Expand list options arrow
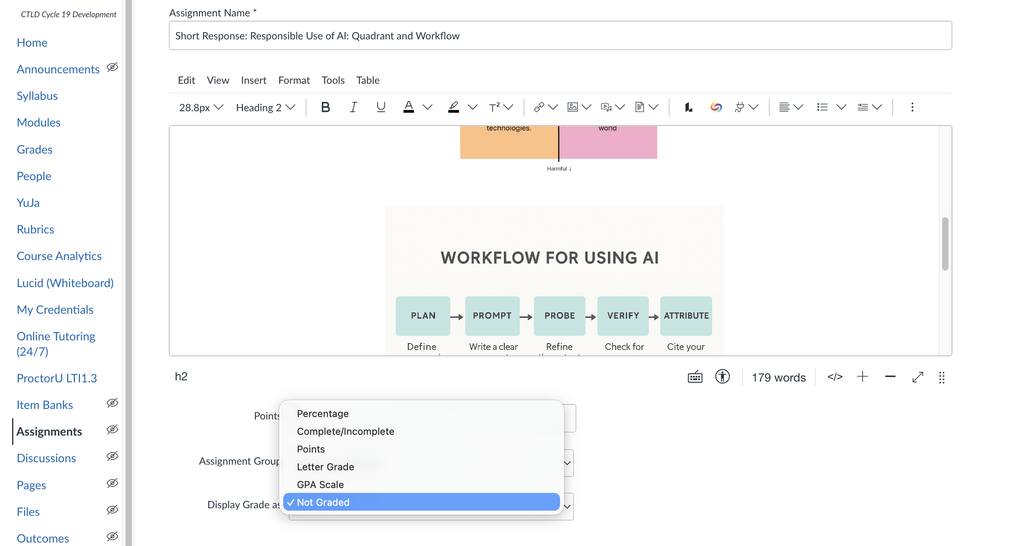Viewport: 1024px width, 546px height. click(841, 107)
